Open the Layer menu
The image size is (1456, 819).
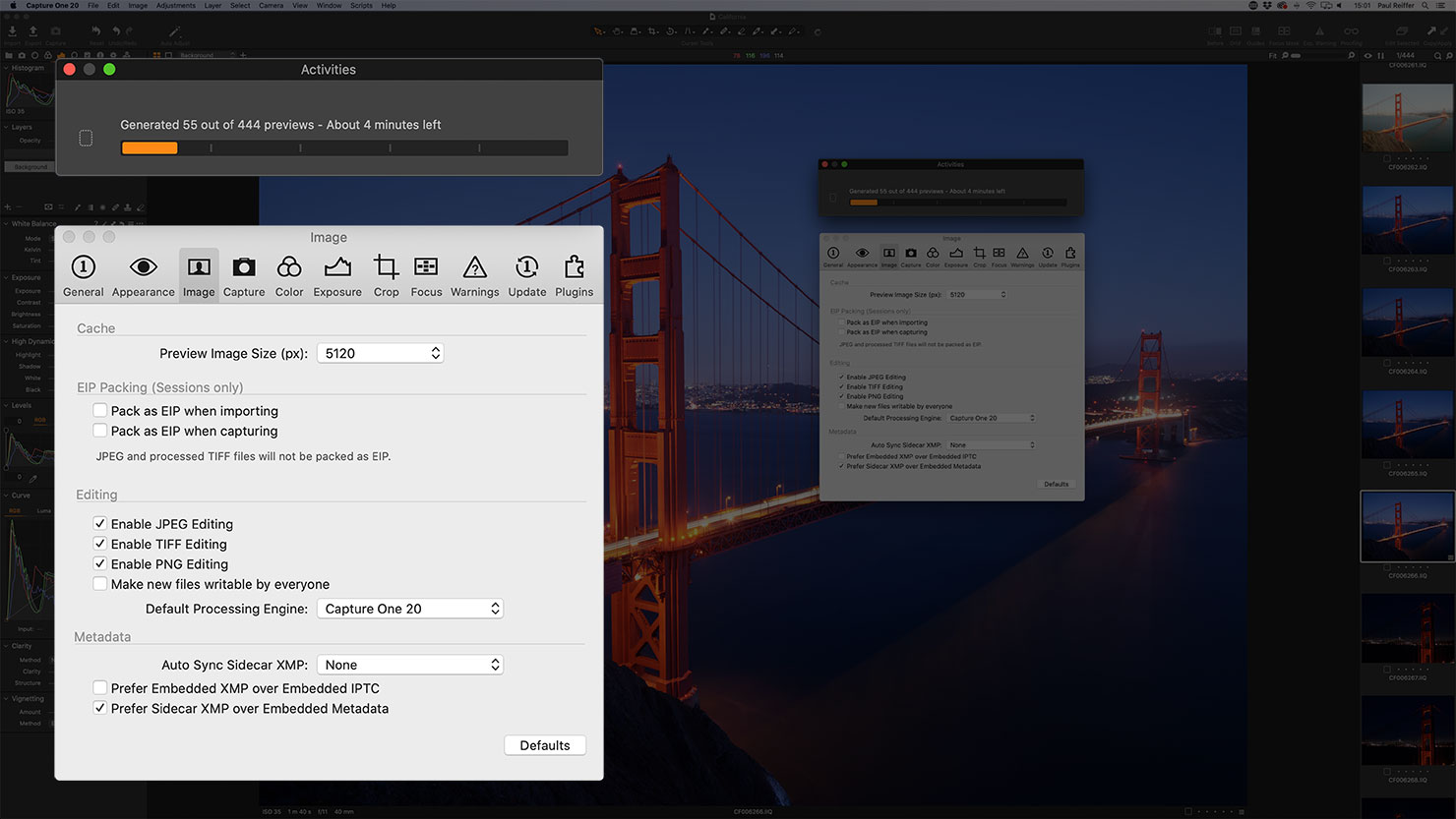(212, 6)
